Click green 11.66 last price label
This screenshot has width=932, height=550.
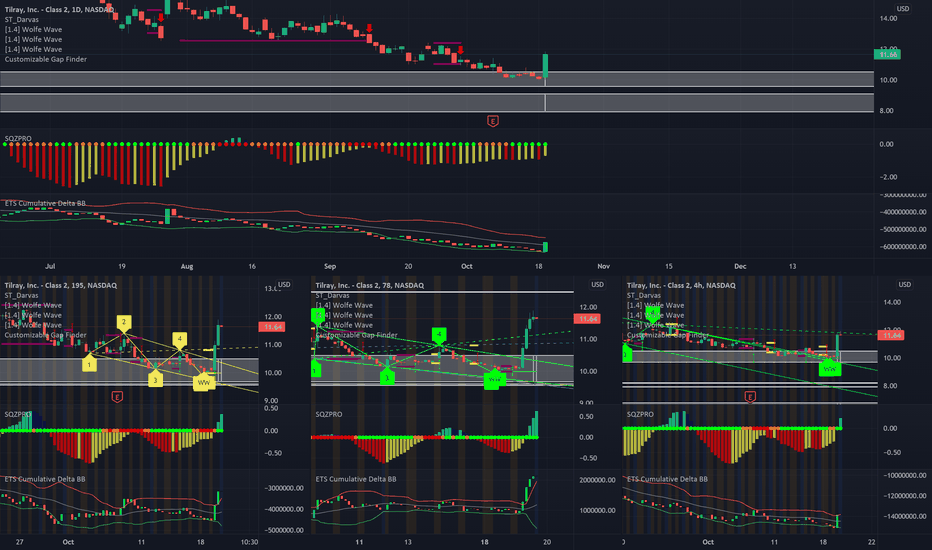click(x=887, y=54)
